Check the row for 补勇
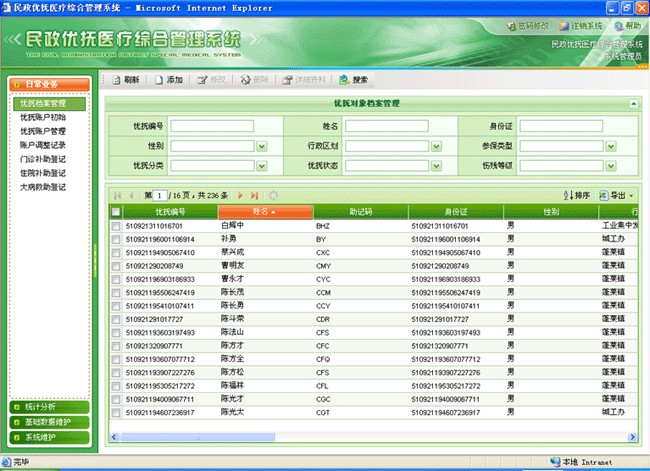This screenshot has width=650, height=471. (116, 240)
